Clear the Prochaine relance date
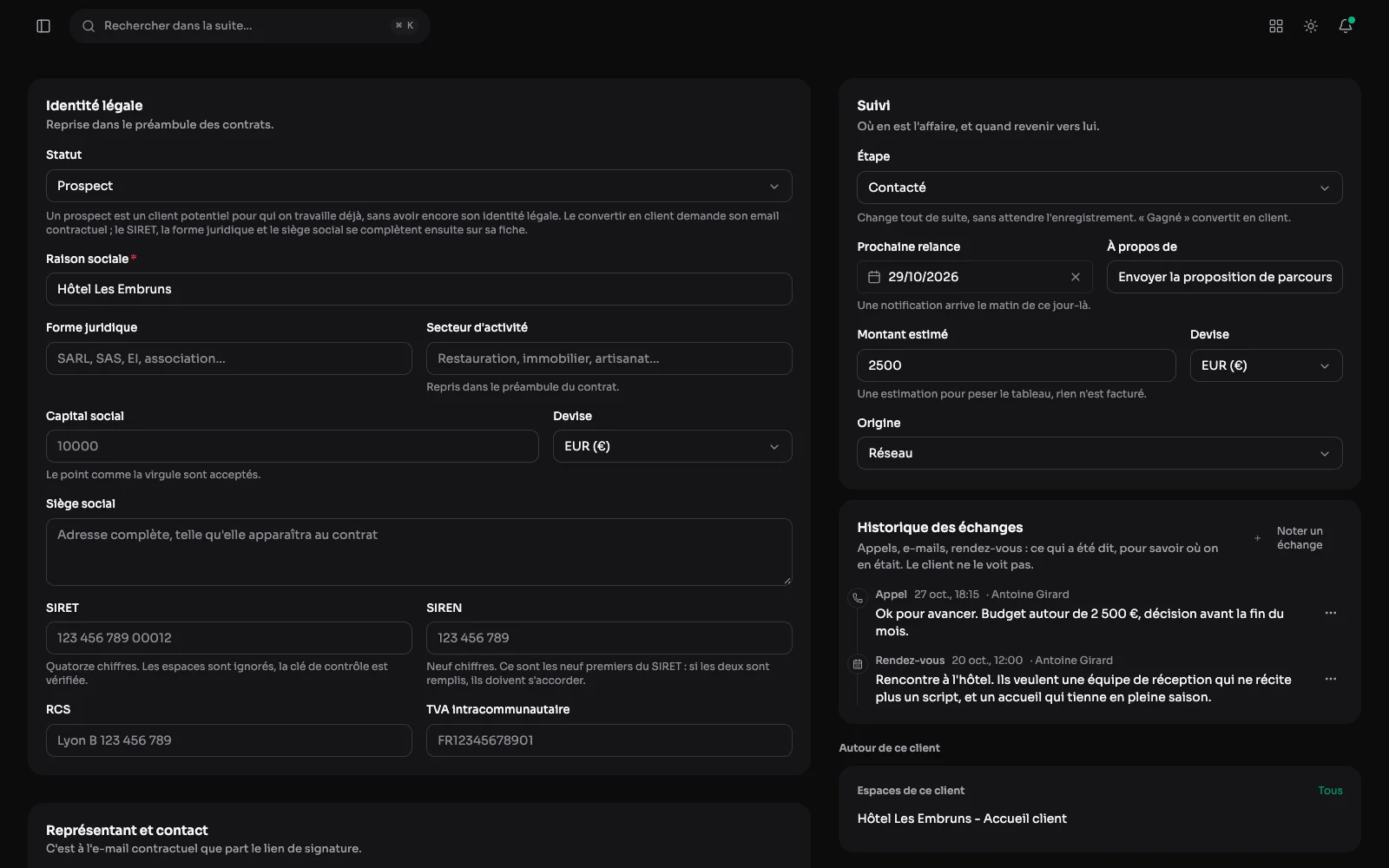1389x868 pixels. coord(1076,277)
